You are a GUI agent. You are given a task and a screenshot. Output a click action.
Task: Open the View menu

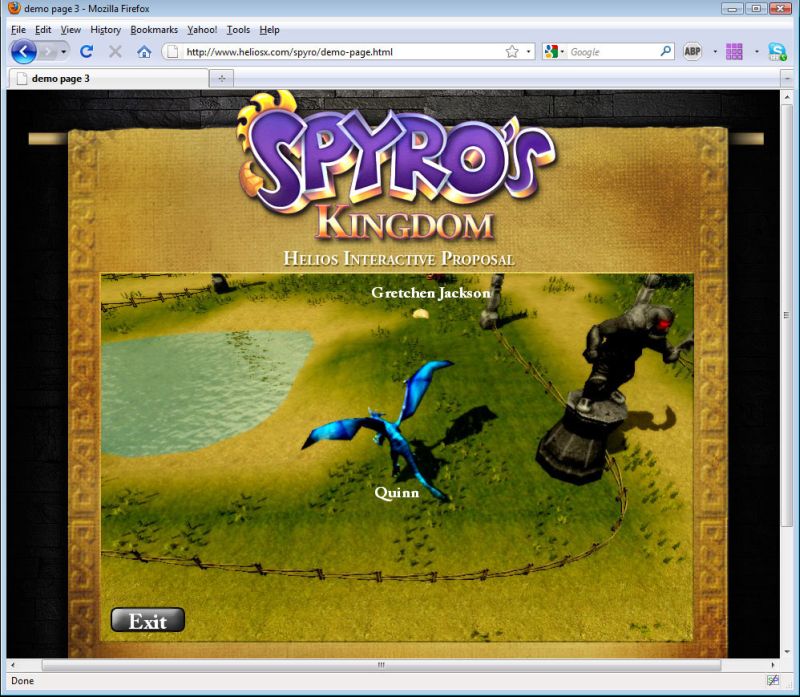[x=70, y=30]
